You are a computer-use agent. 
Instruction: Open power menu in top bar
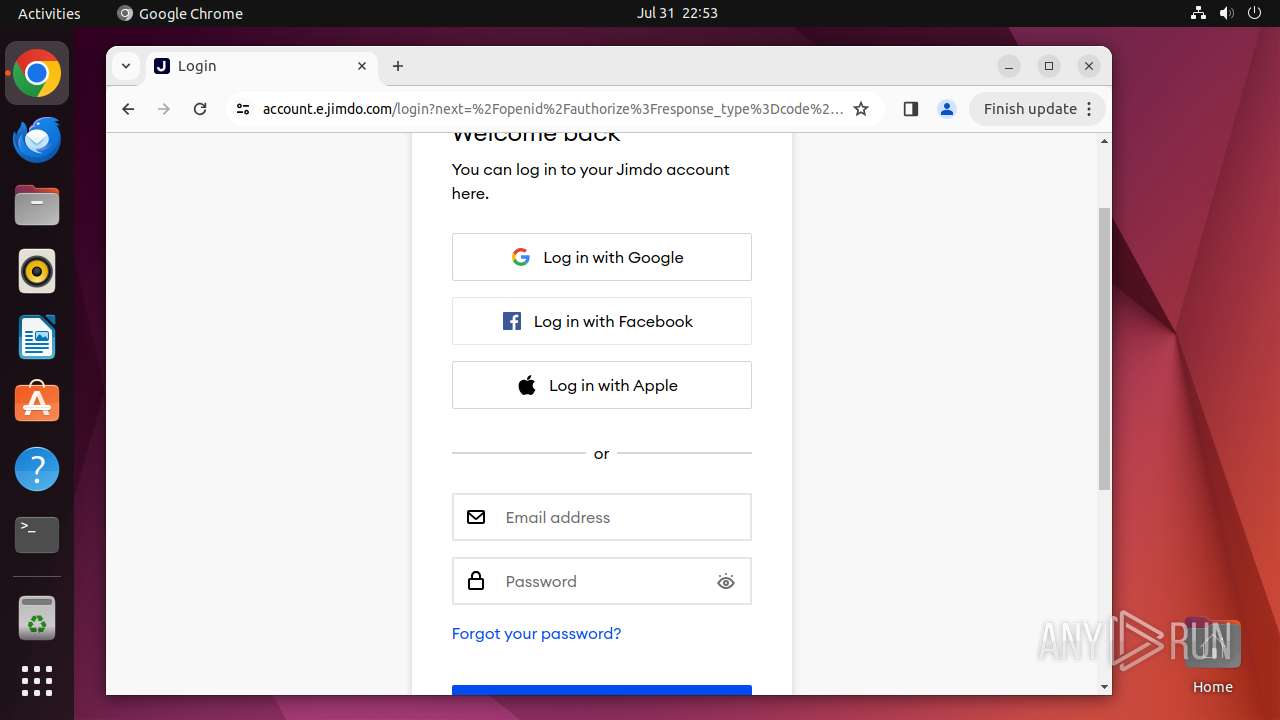[1255, 13]
